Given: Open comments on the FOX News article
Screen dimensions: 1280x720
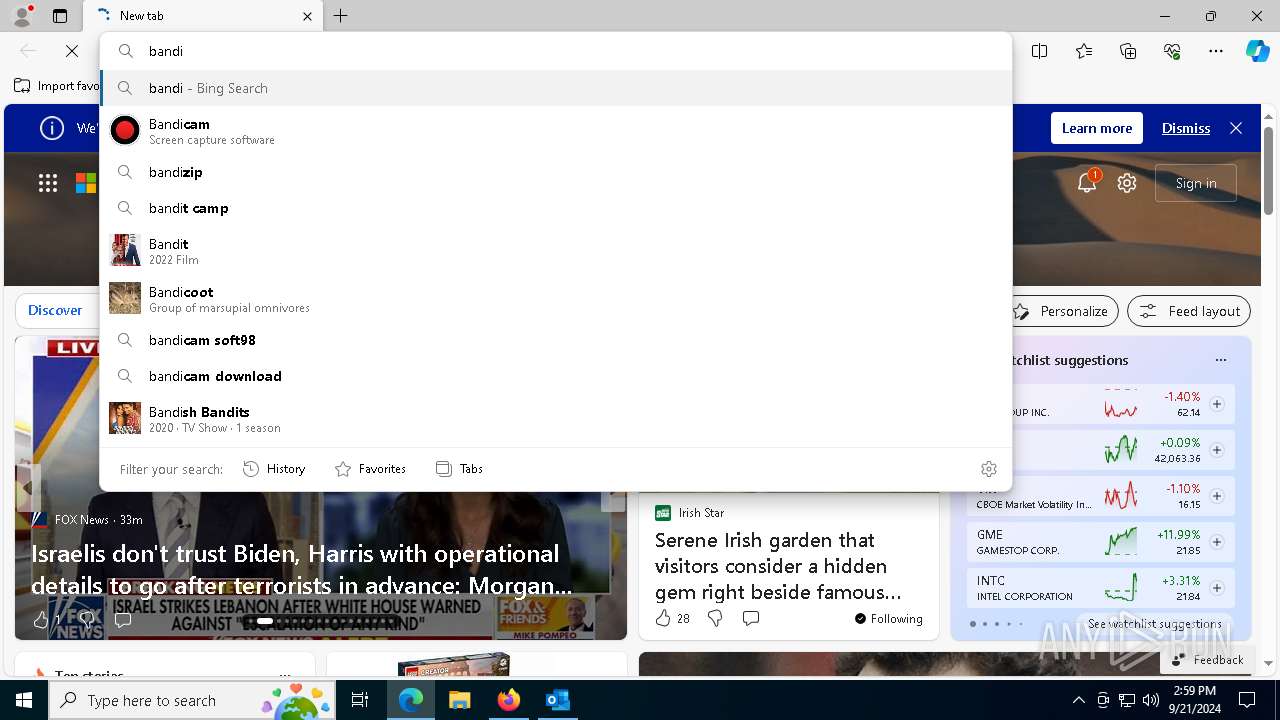Looking at the screenshot, I should (122, 620).
